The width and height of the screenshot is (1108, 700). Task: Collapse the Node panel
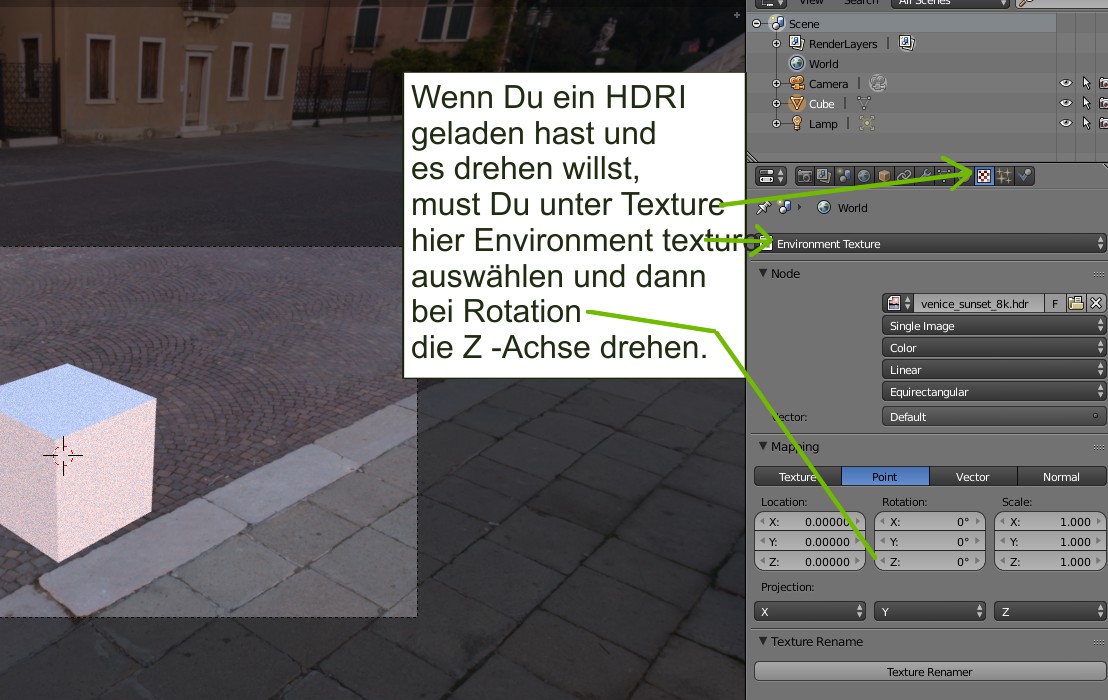coord(763,273)
